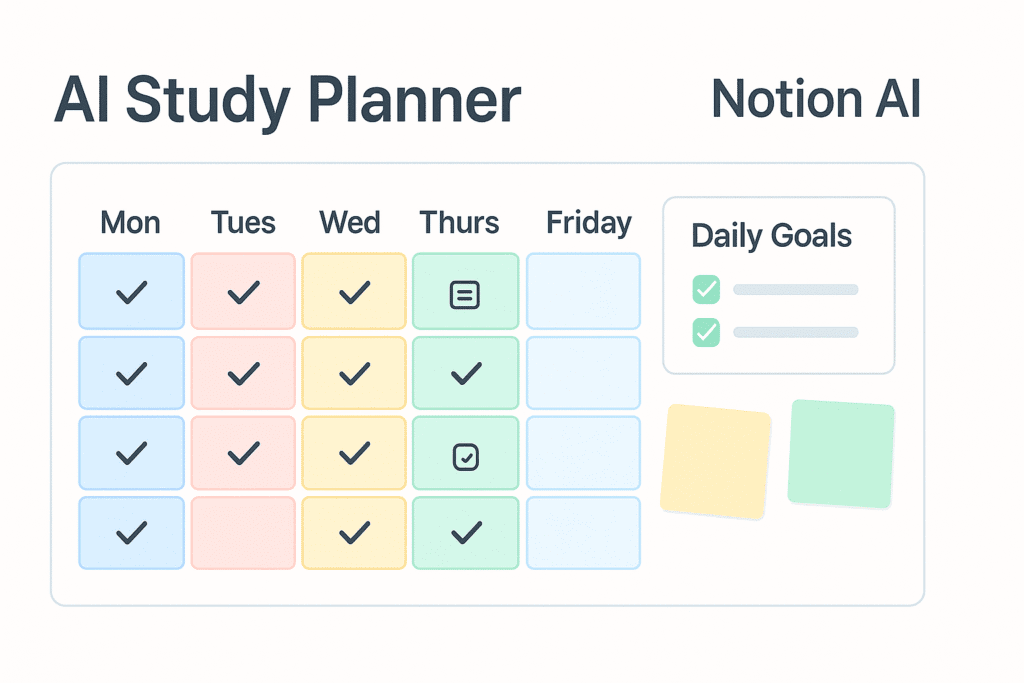
Task: Click the note icon in Thursday's first cell
Action: click(x=465, y=294)
